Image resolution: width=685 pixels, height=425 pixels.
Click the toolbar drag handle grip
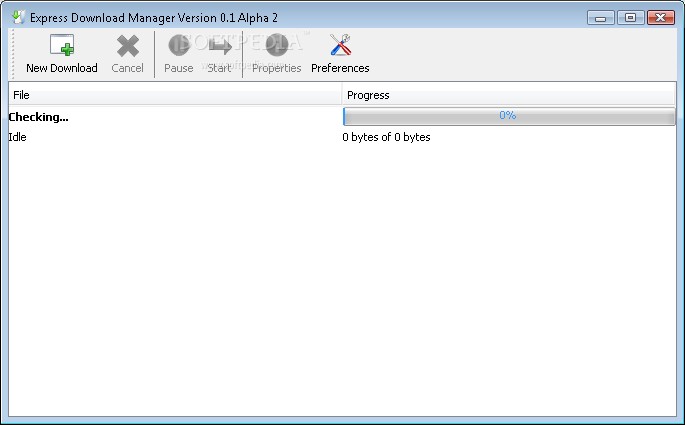click(x=13, y=54)
